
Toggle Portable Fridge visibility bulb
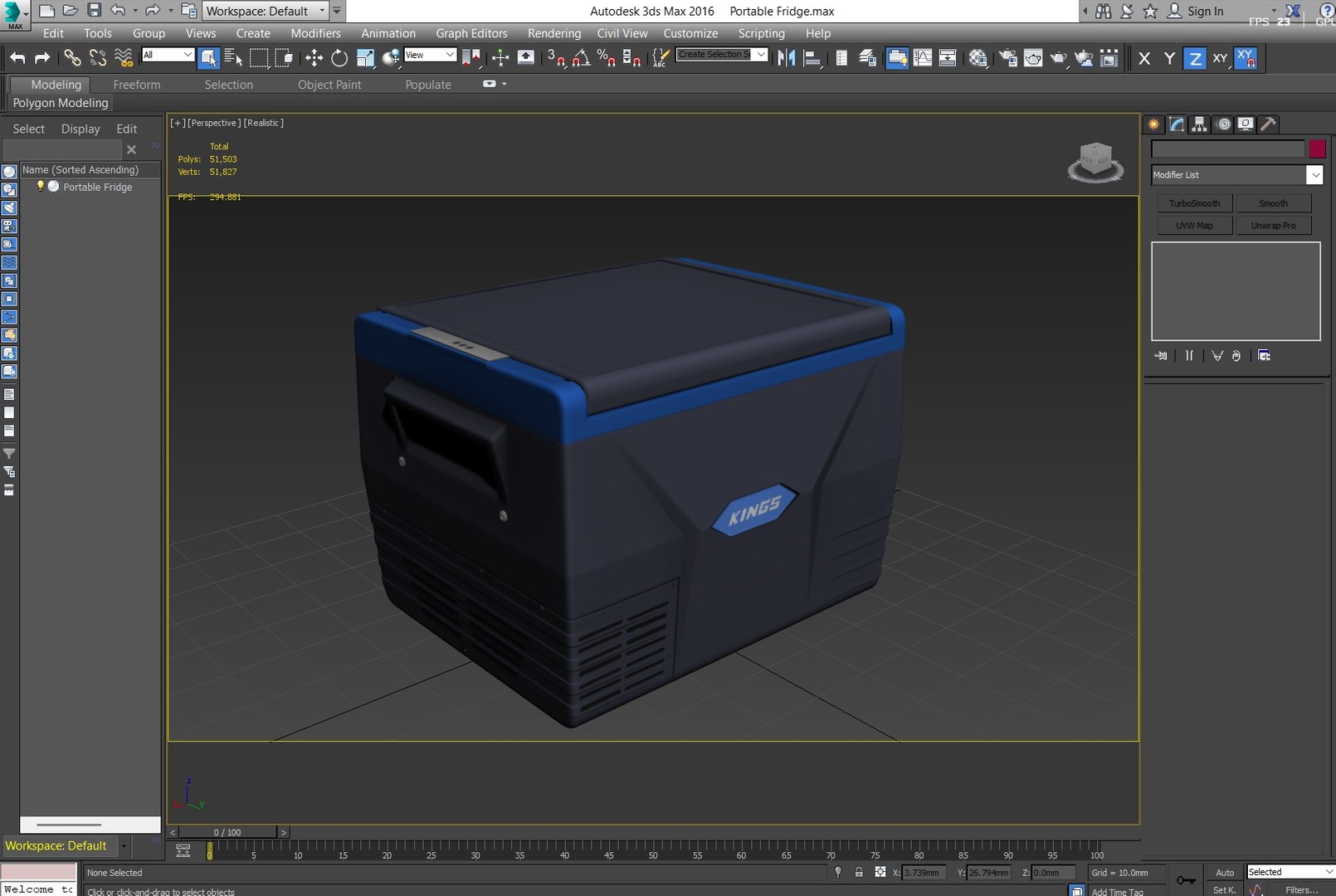pos(40,187)
